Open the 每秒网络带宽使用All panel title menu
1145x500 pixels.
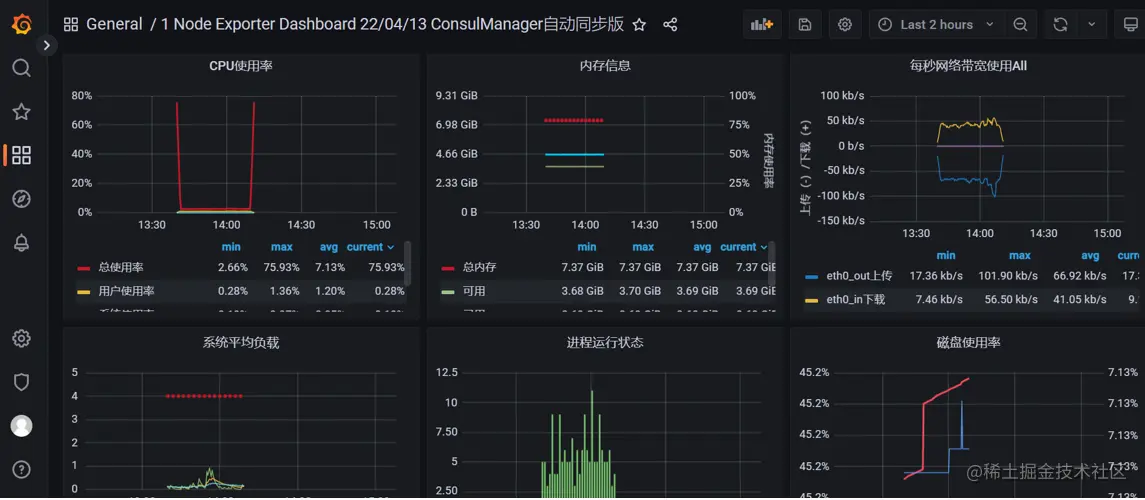pyautogui.click(x=968, y=66)
